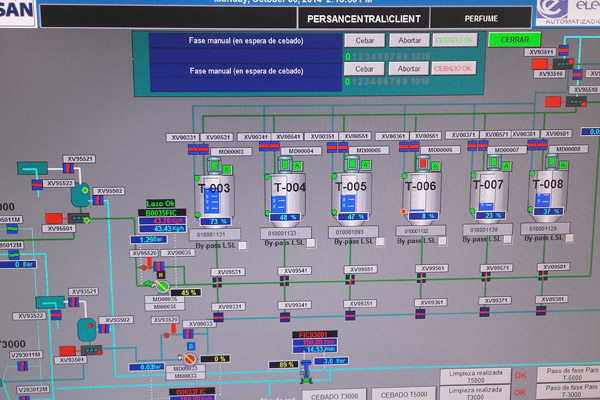Click the Cebar button beside red CEBADO OK
The width and height of the screenshot is (600, 400).
coord(364,69)
